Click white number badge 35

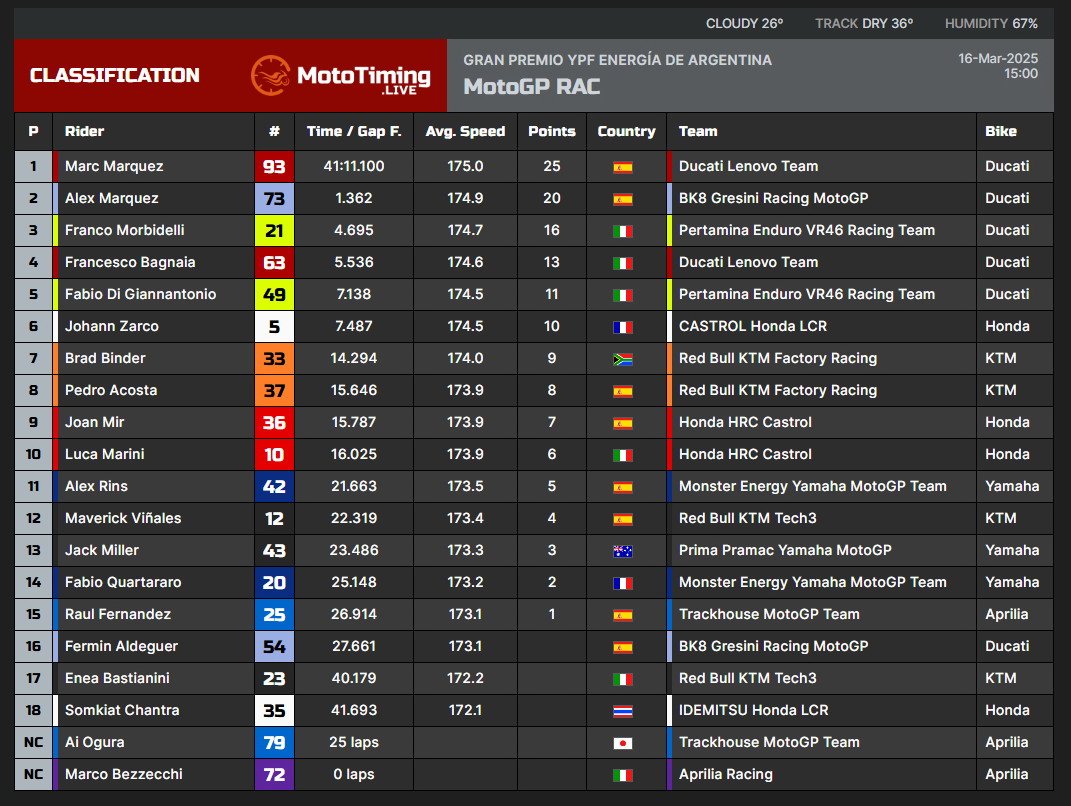click(x=274, y=710)
